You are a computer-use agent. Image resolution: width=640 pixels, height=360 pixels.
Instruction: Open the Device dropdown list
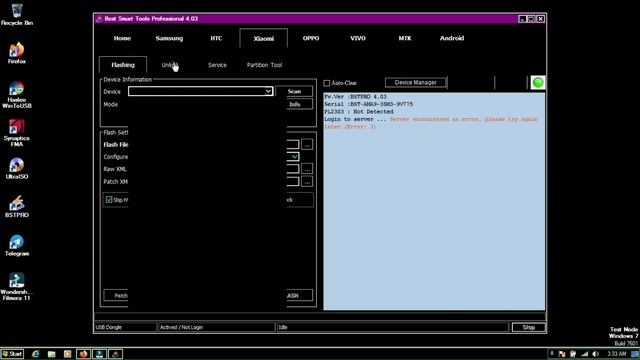pyautogui.click(x=268, y=91)
